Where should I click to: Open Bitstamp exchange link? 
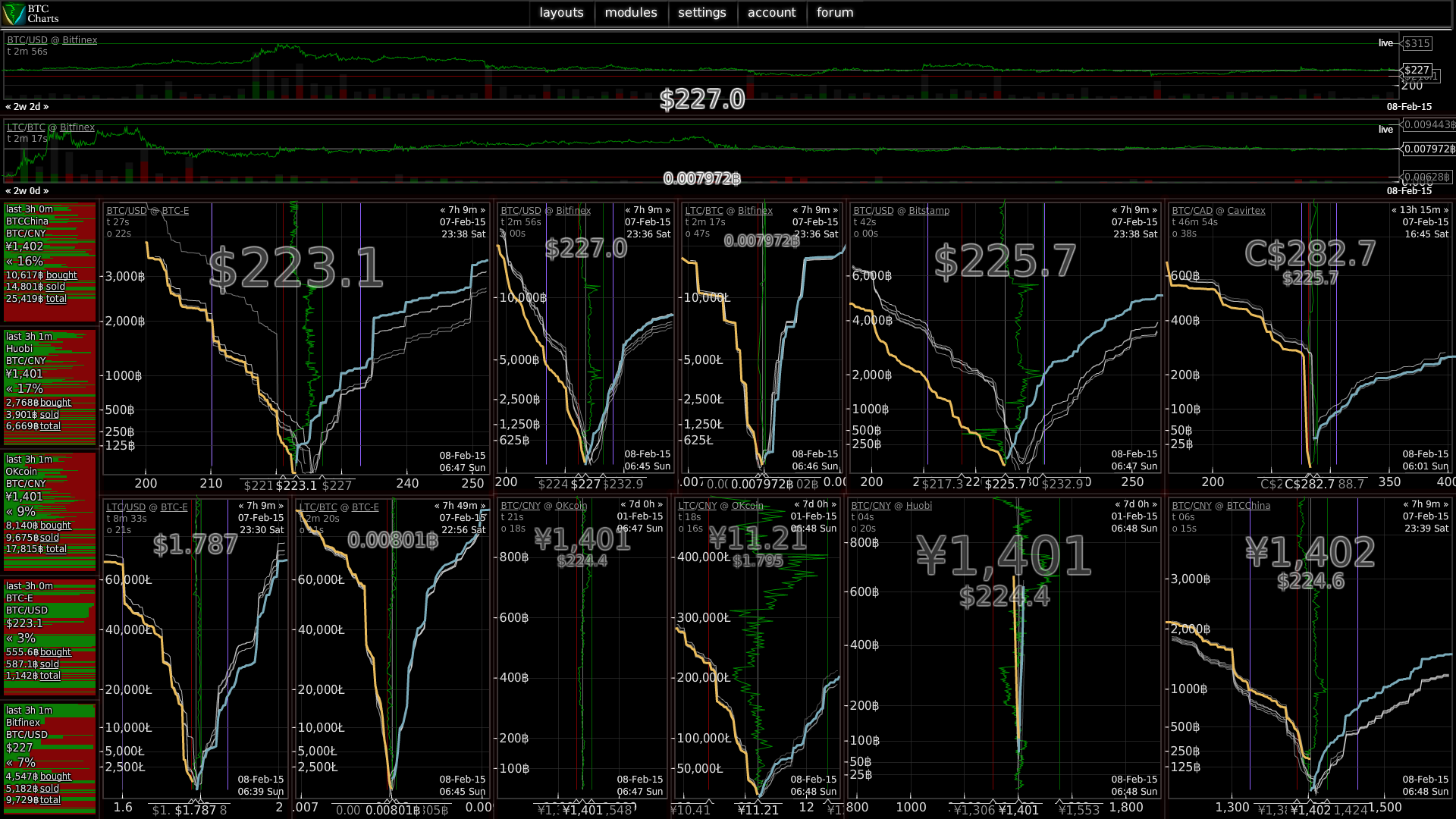point(929,211)
